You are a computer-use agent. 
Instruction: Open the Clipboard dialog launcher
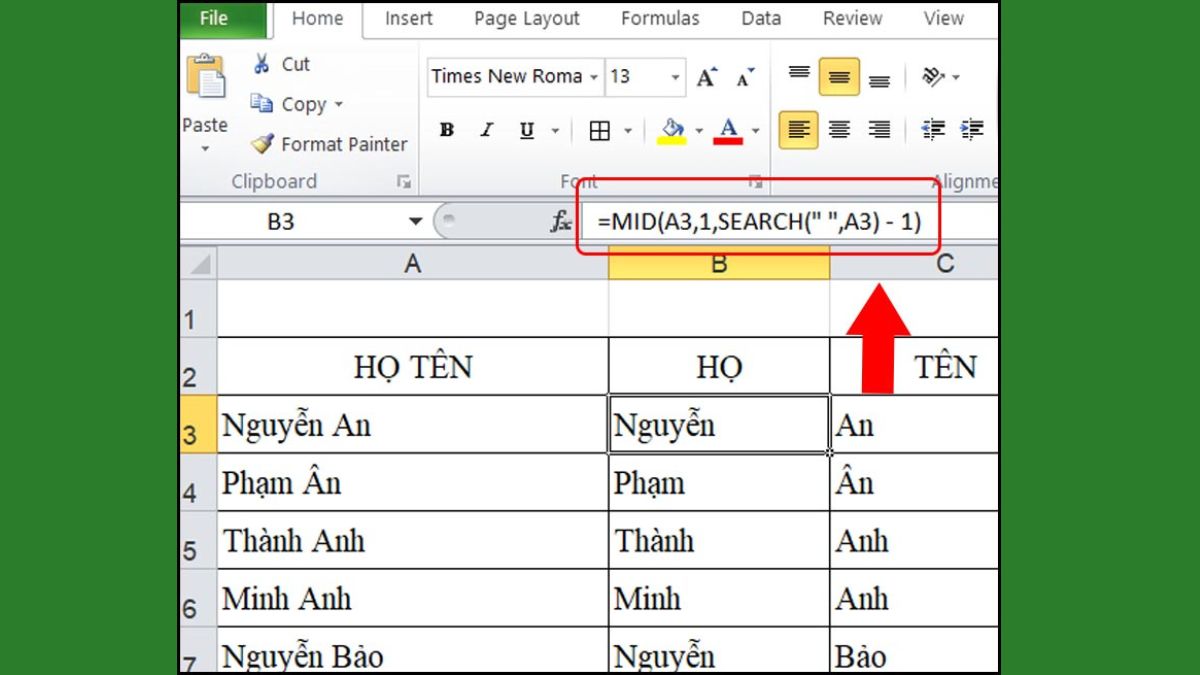(404, 182)
